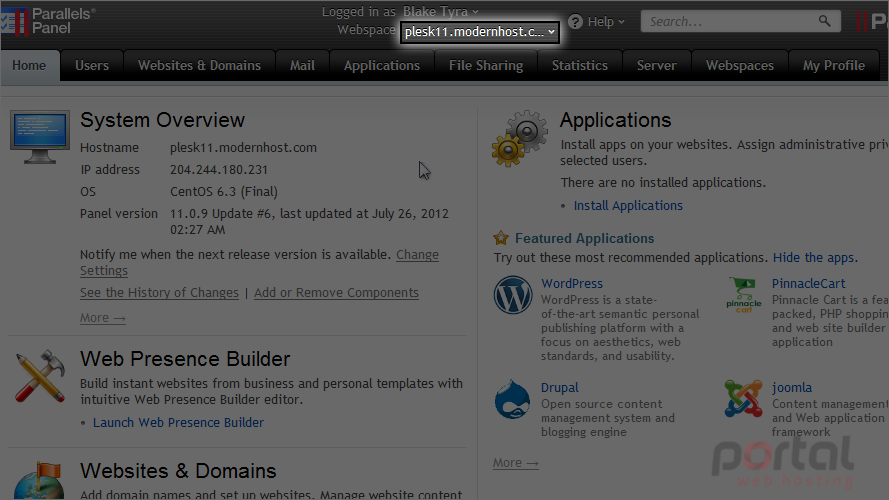Open the Mail tab
The image size is (889, 500).
(302, 65)
